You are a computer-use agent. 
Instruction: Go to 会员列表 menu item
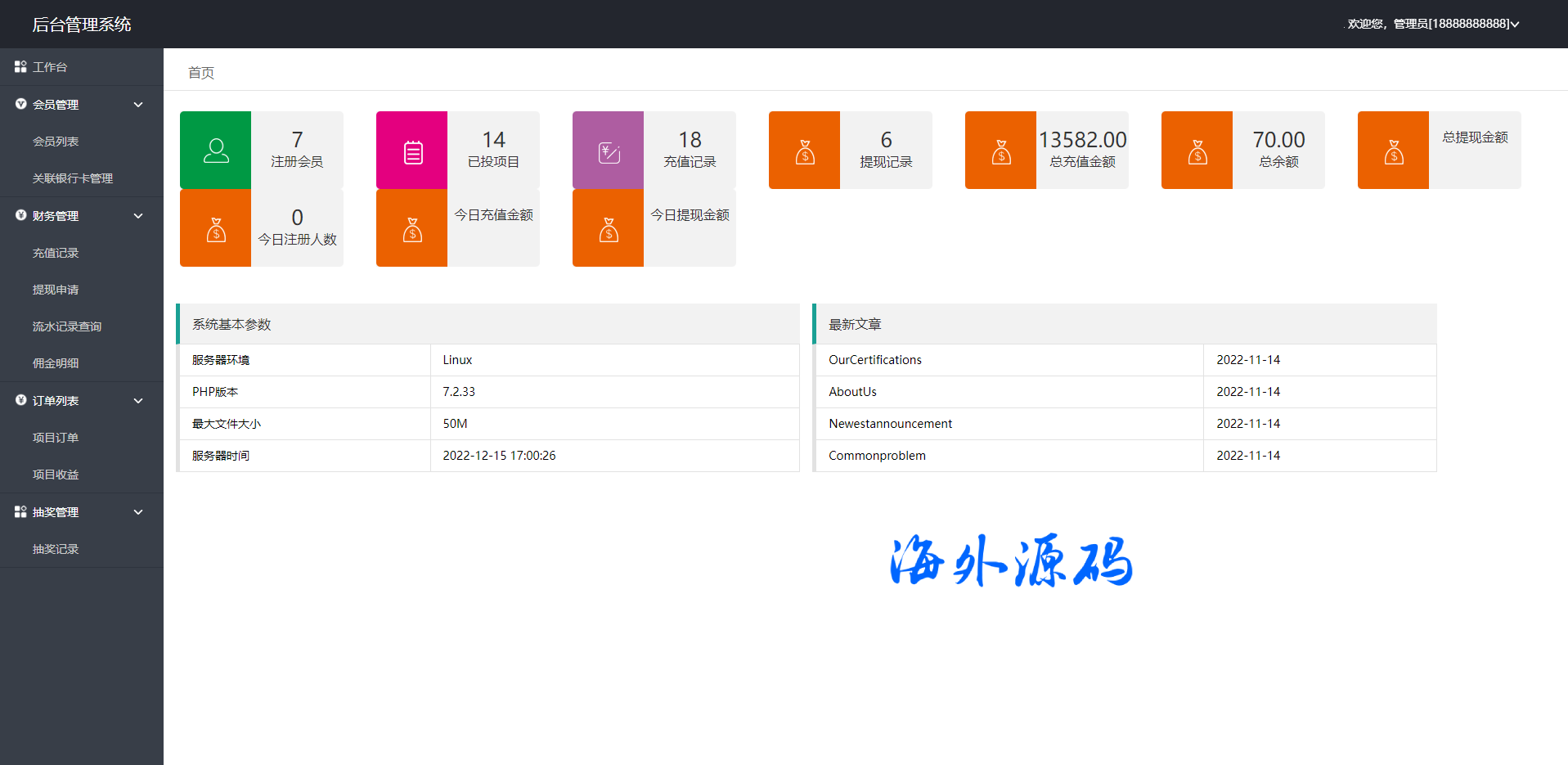point(56,142)
